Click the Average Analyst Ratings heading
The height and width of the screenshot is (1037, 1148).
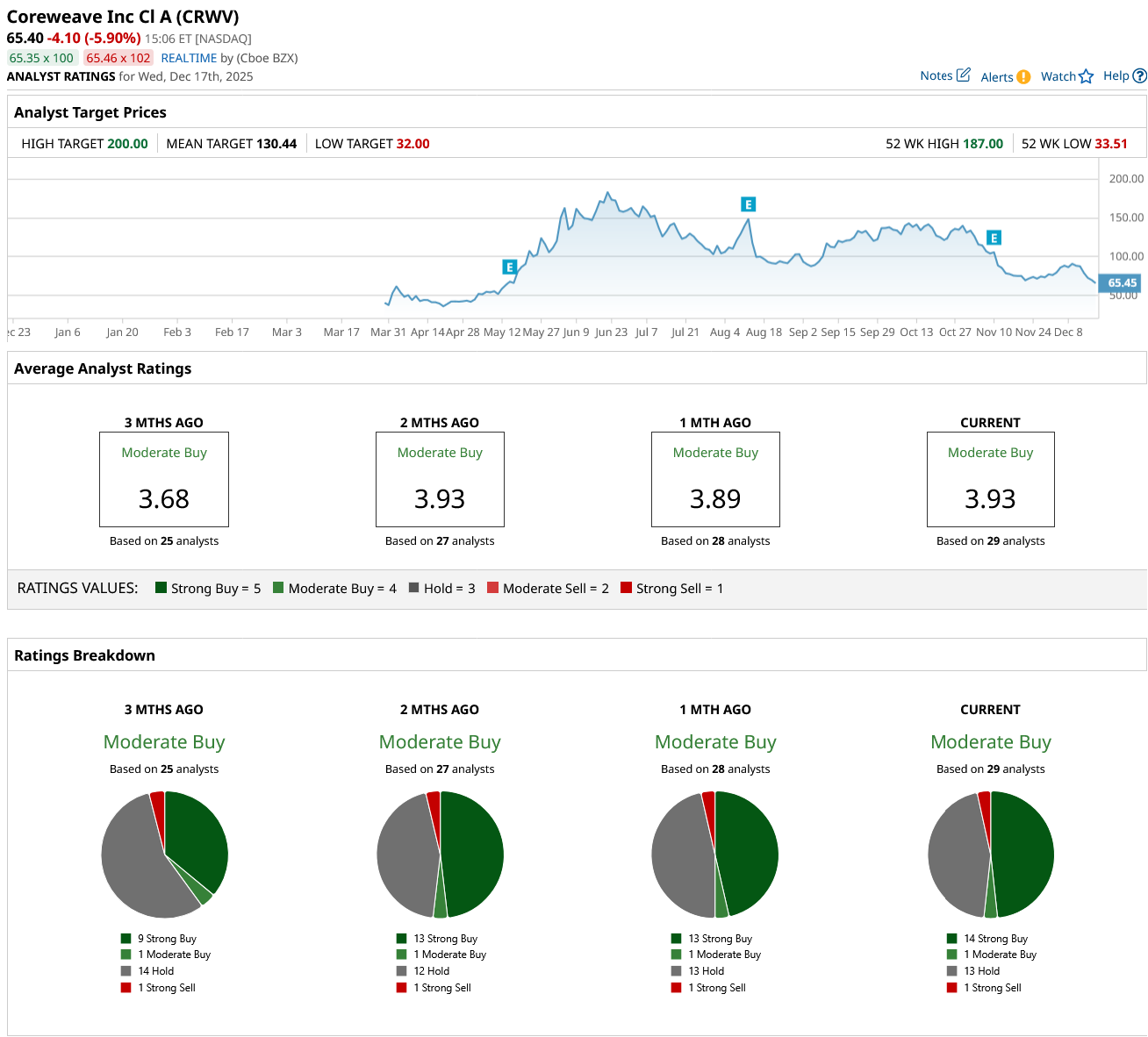pos(103,368)
